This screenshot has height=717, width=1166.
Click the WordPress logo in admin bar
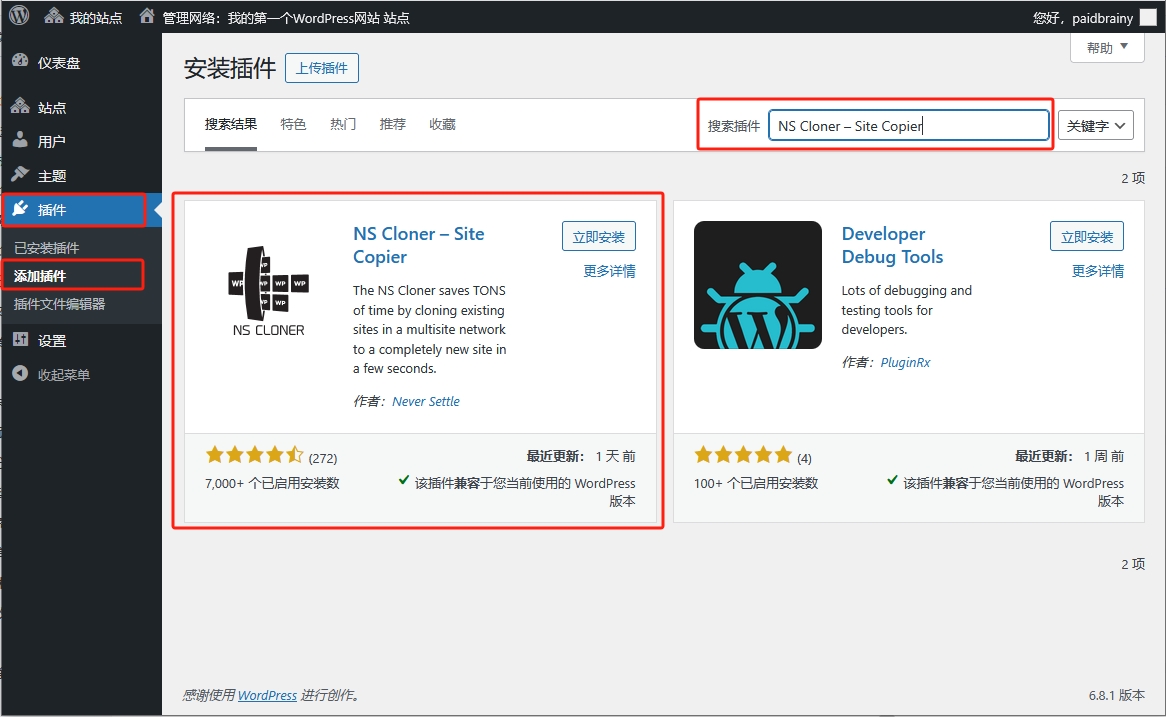[19, 16]
